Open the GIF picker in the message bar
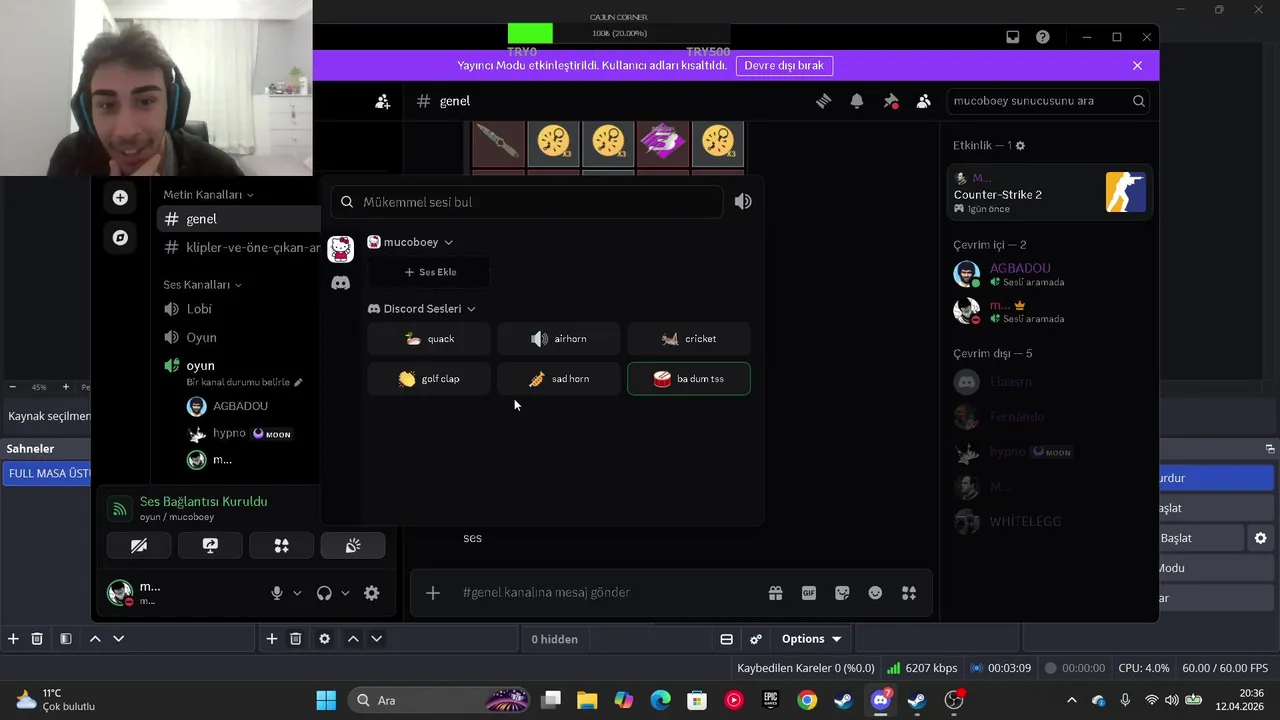This screenshot has height=720, width=1280. point(809,593)
